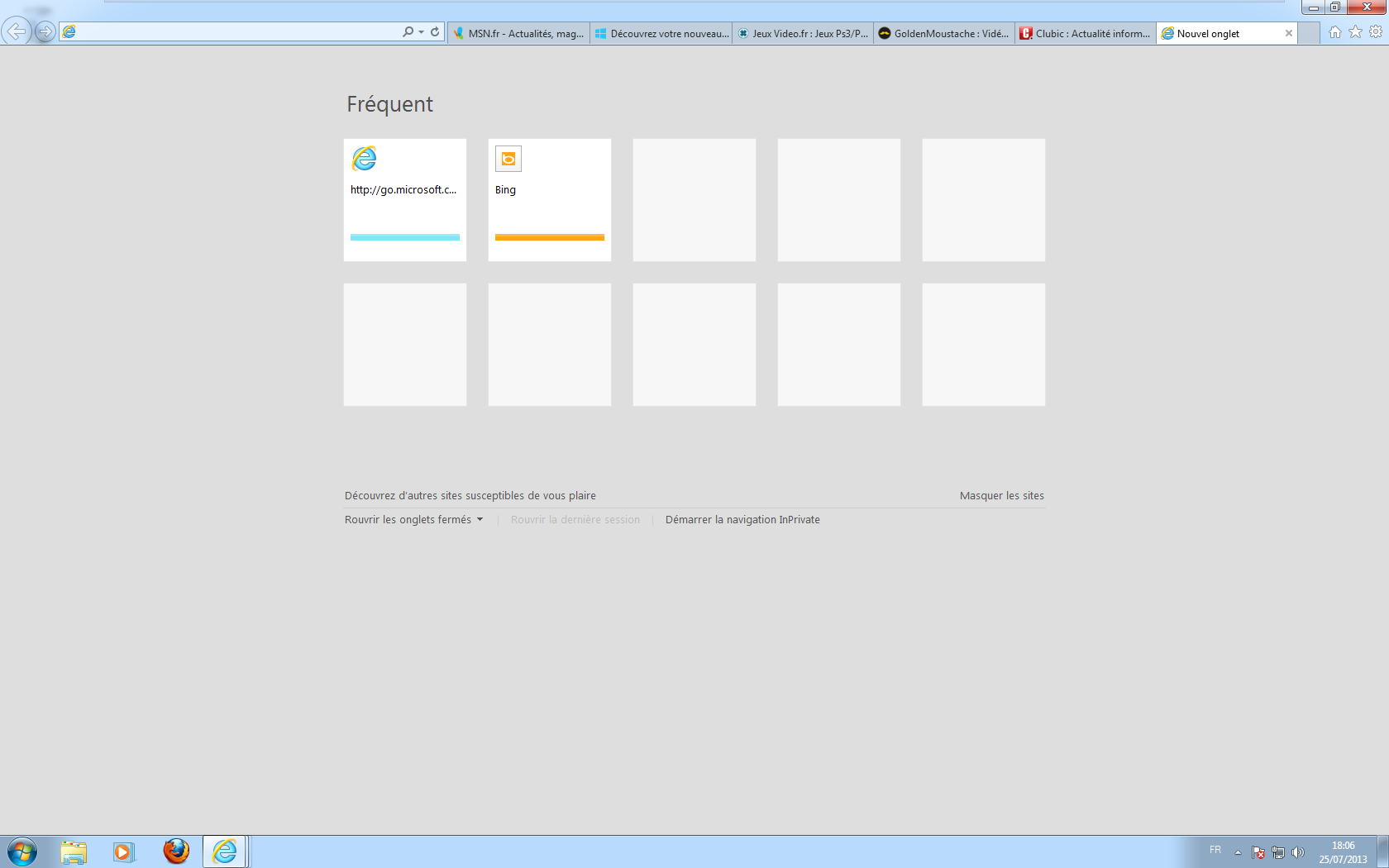
Task: Click the Refresh icon in address bar
Action: tap(435, 32)
